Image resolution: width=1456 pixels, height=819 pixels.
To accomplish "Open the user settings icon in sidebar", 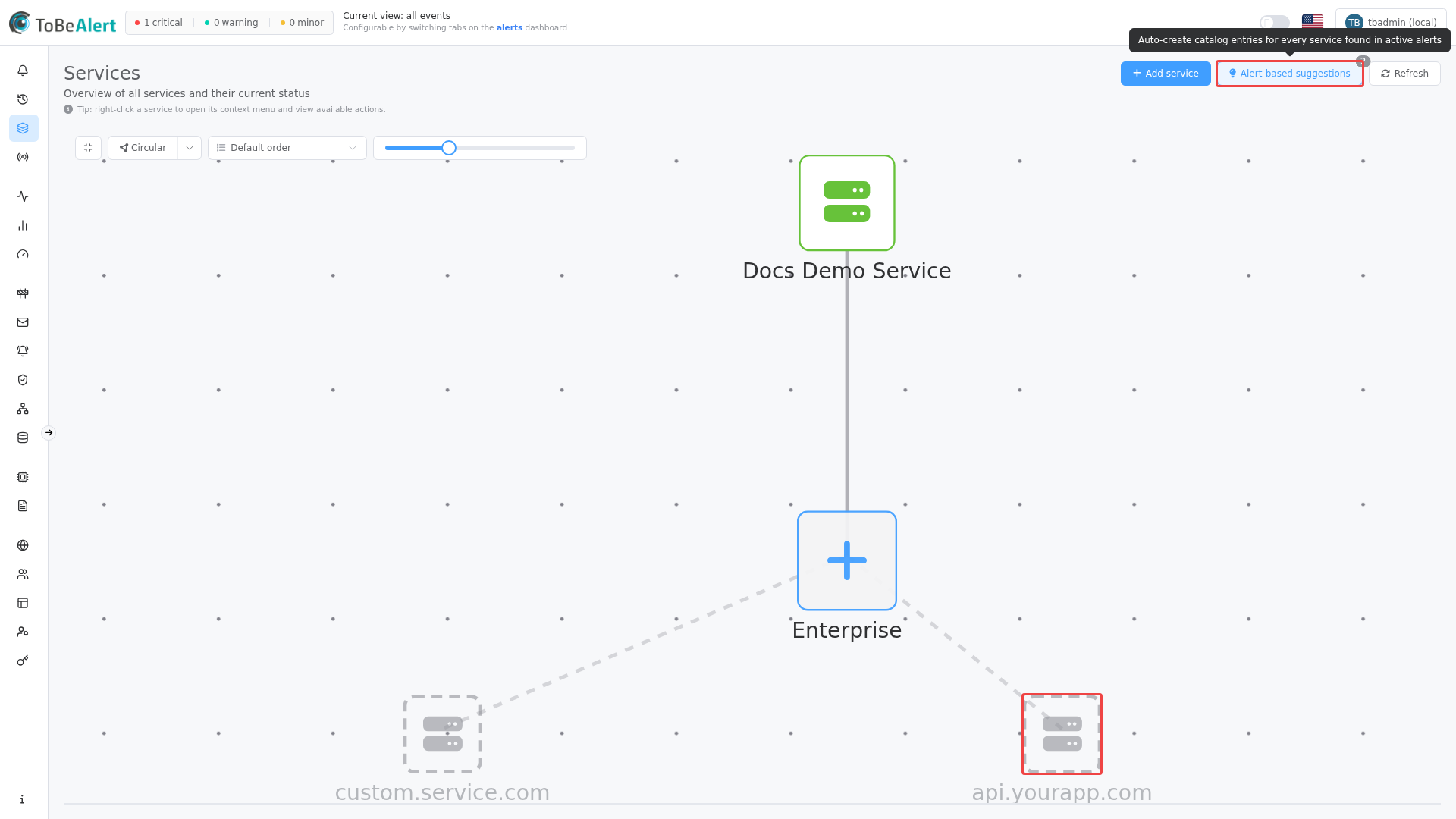I will [x=23, y=632].
